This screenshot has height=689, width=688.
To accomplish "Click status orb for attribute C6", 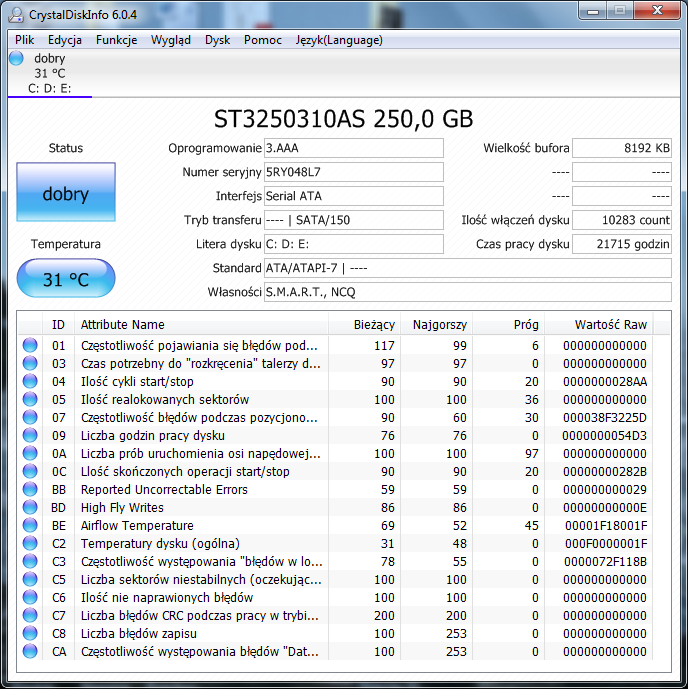I will coord(30,598).
